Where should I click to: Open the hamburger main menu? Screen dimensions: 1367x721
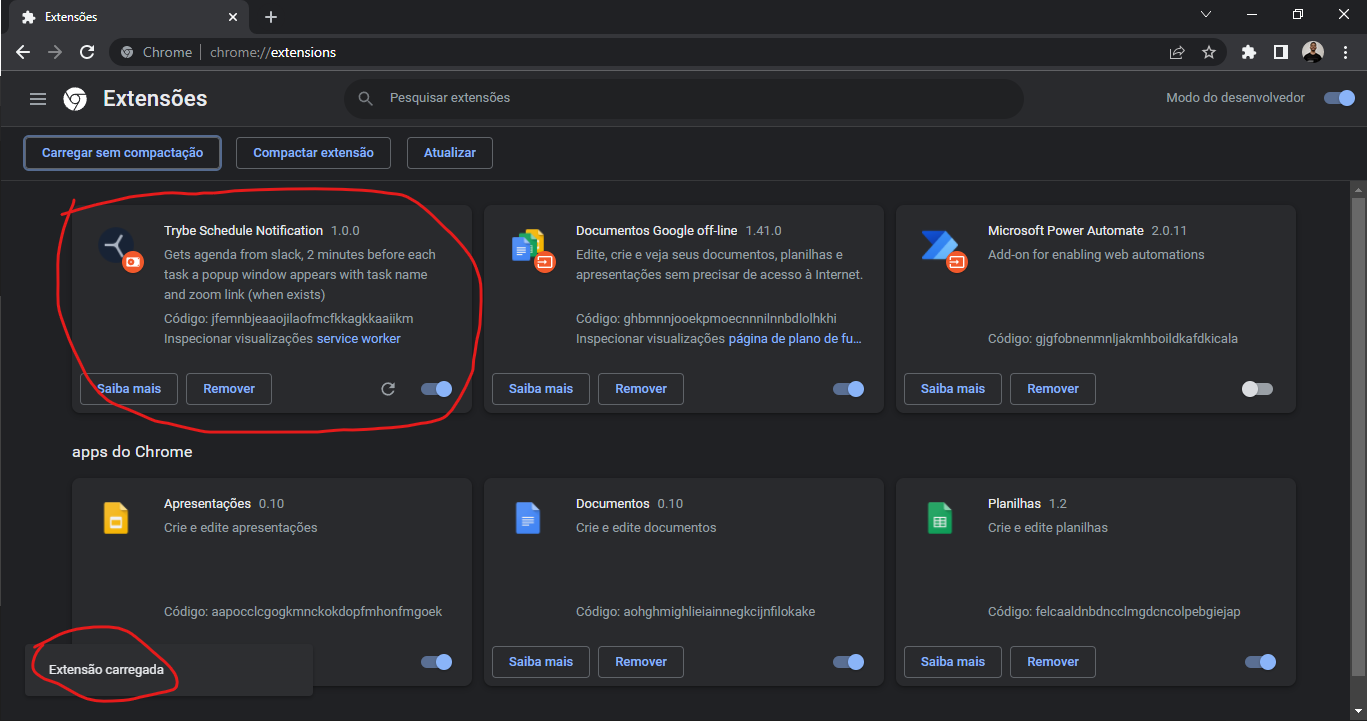pyautogui.click(x=38, y=99)
